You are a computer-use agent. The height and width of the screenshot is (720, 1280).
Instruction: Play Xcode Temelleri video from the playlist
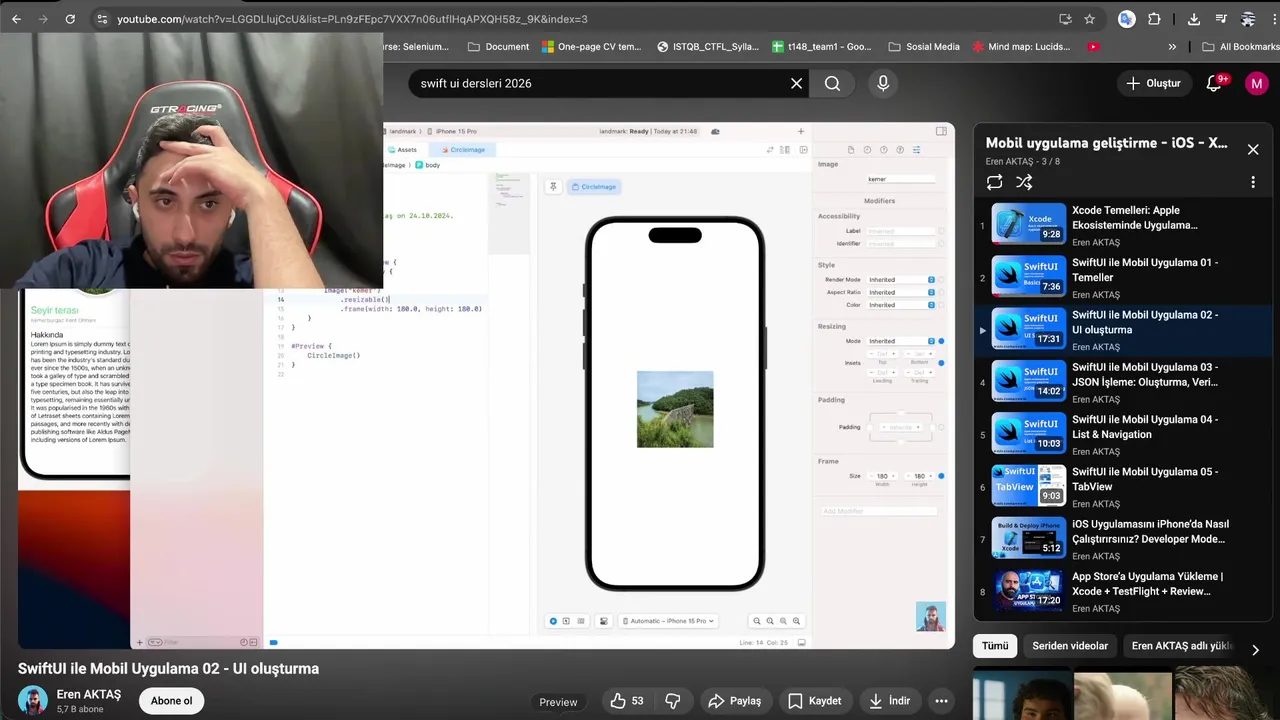click(1123, 225)
